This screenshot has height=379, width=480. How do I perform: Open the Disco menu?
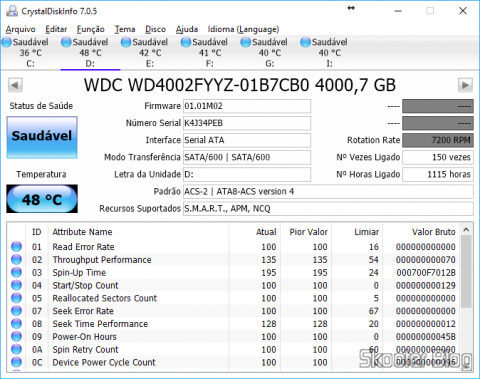(x=155, y=29)
